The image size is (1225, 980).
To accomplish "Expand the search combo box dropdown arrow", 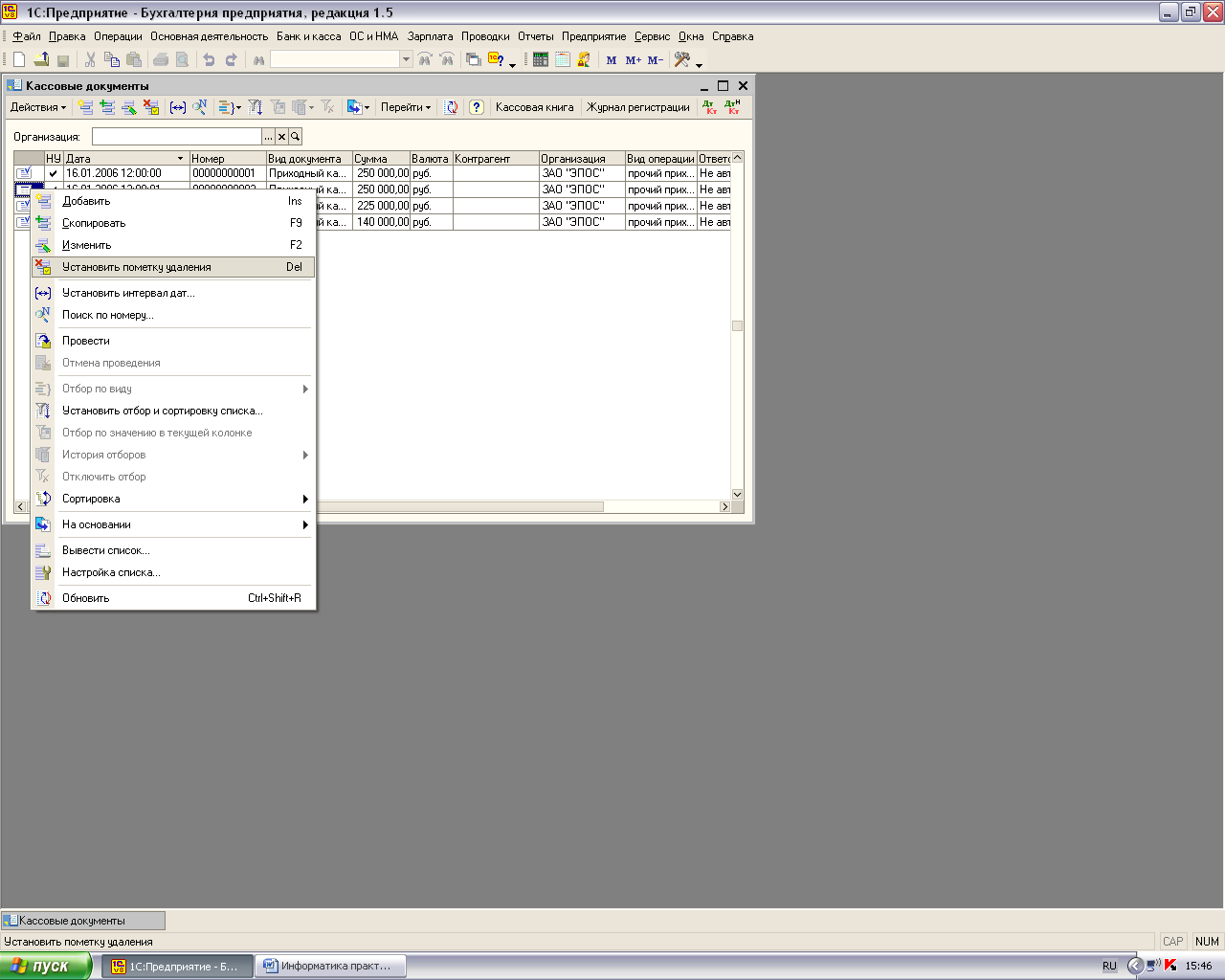I will [x=406, y=59].
